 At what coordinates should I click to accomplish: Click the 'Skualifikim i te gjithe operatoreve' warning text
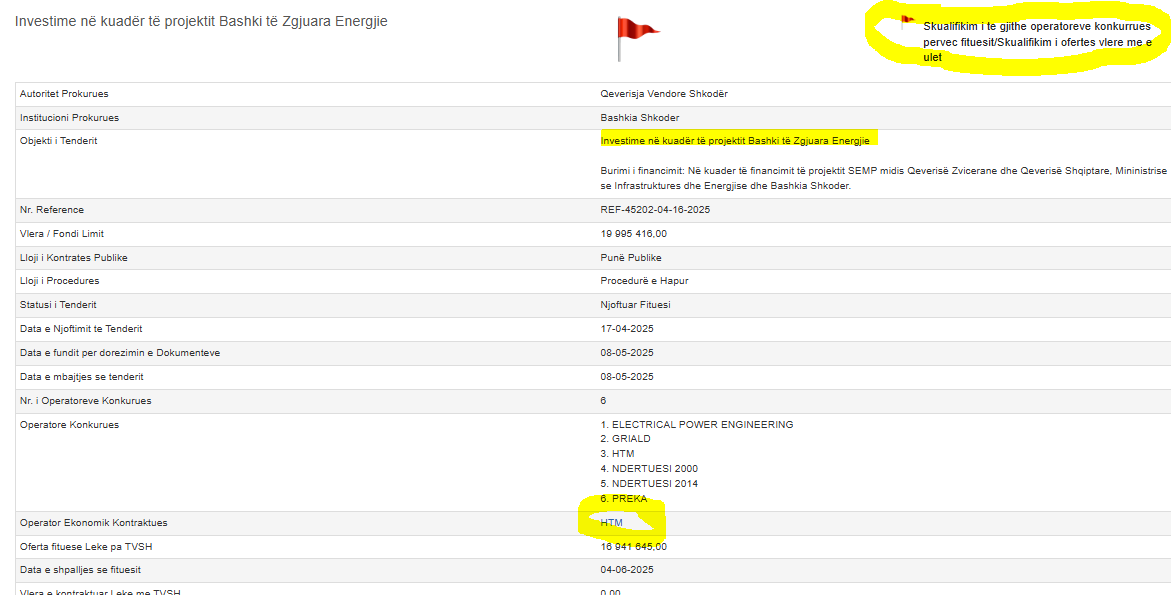(1036, 42)
